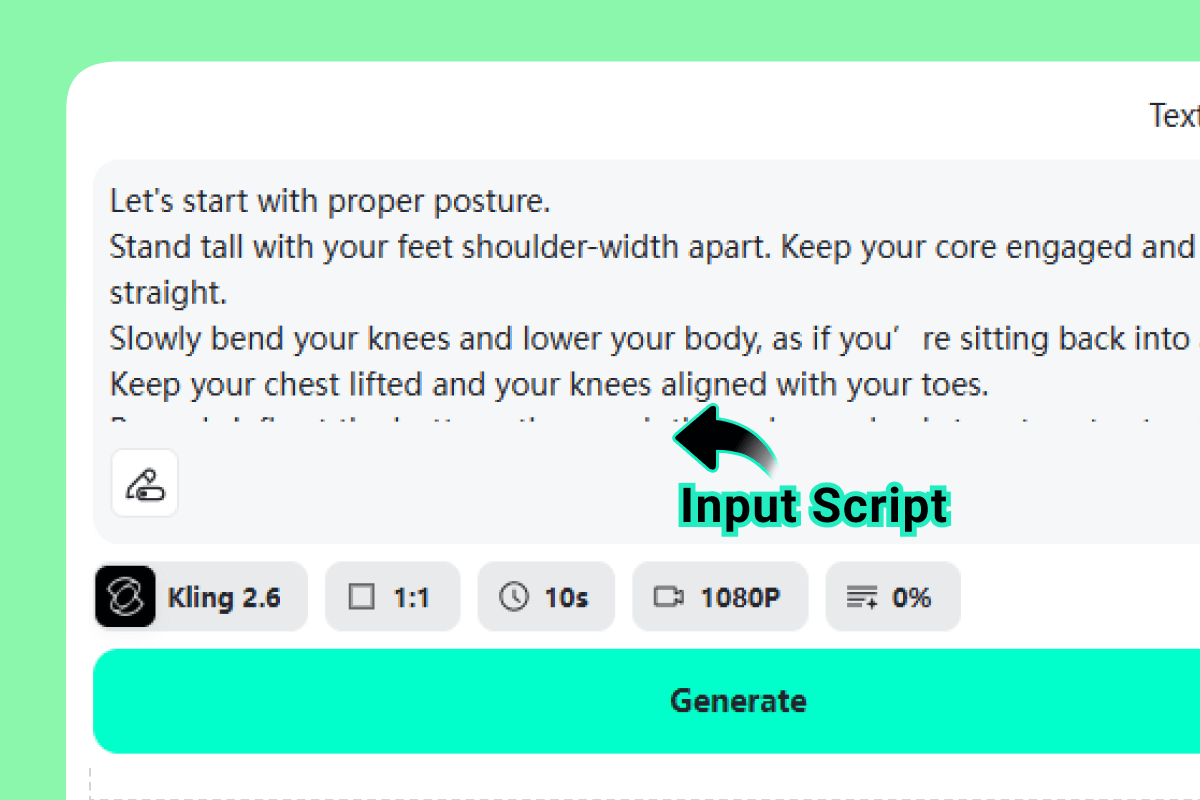Adjust the 0% creativity control

(x=892, y=596)
